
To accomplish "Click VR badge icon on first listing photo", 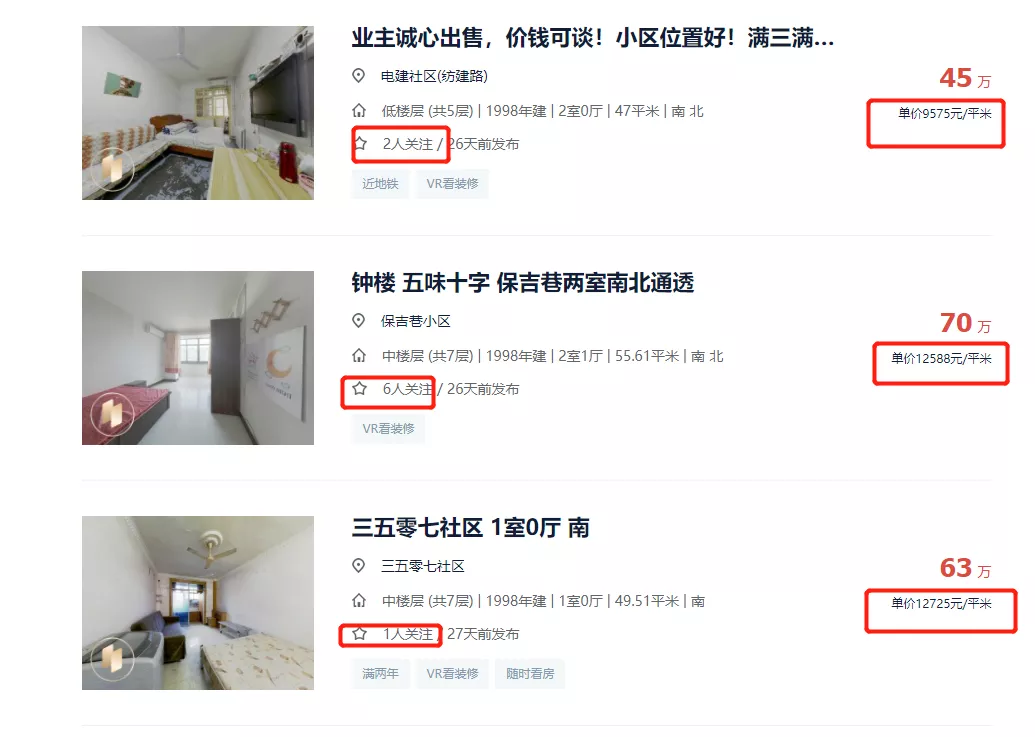I will pyautogui.click(x=112, y=169).
